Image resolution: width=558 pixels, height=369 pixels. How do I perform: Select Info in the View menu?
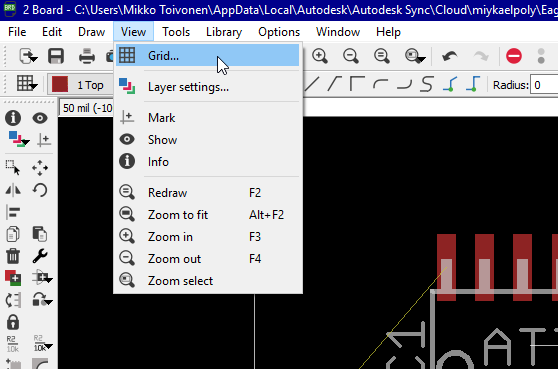pos(207,162)
